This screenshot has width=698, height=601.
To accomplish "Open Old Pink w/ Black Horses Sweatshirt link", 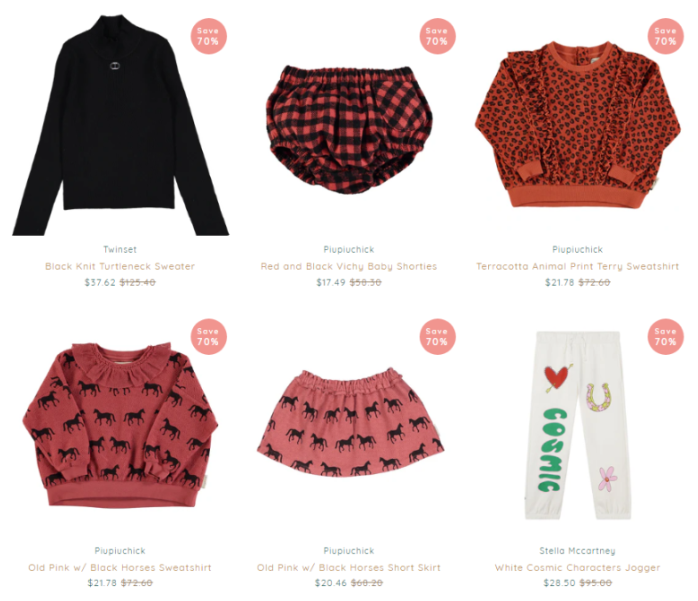I will click(x=120, y=568).
